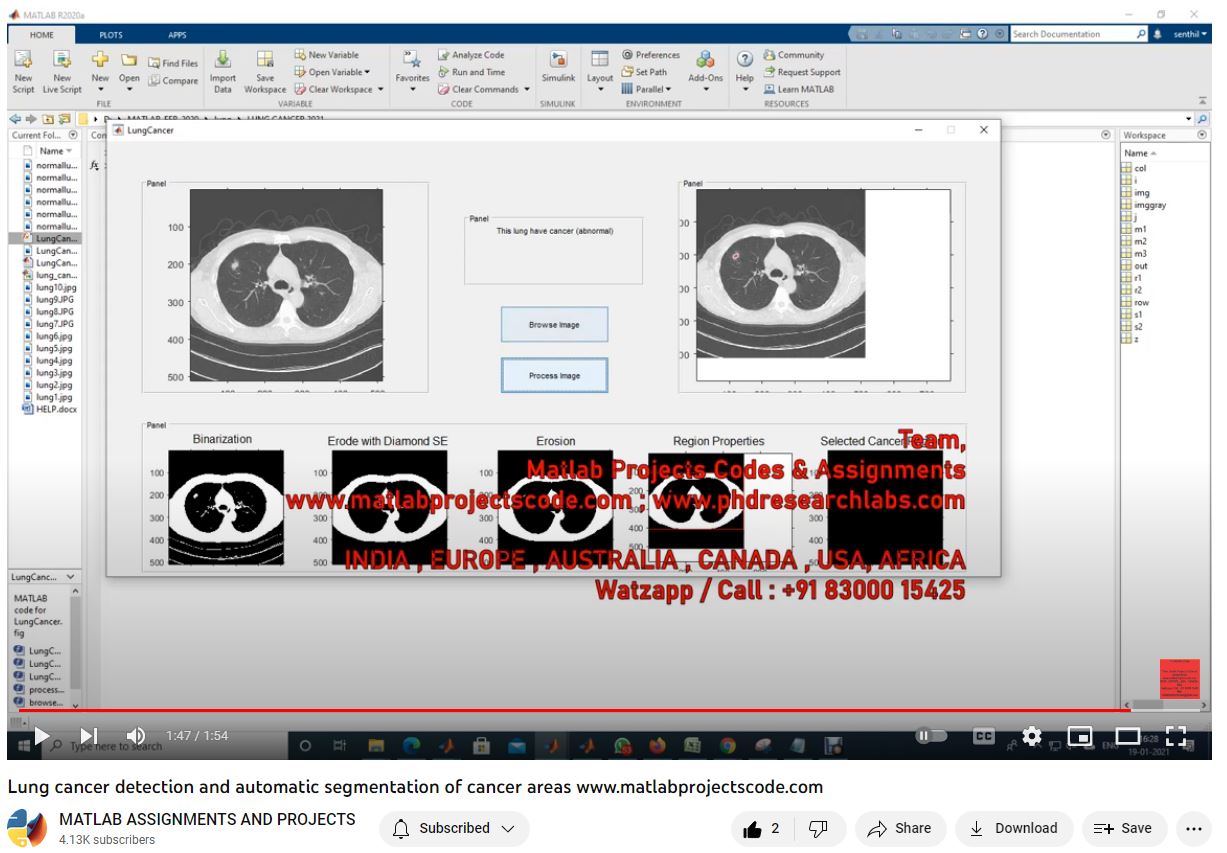This screenshot has width=1227, height=853.
Task: Open the Firefox icon in the taskbar
Action: (x=657, y=746)
